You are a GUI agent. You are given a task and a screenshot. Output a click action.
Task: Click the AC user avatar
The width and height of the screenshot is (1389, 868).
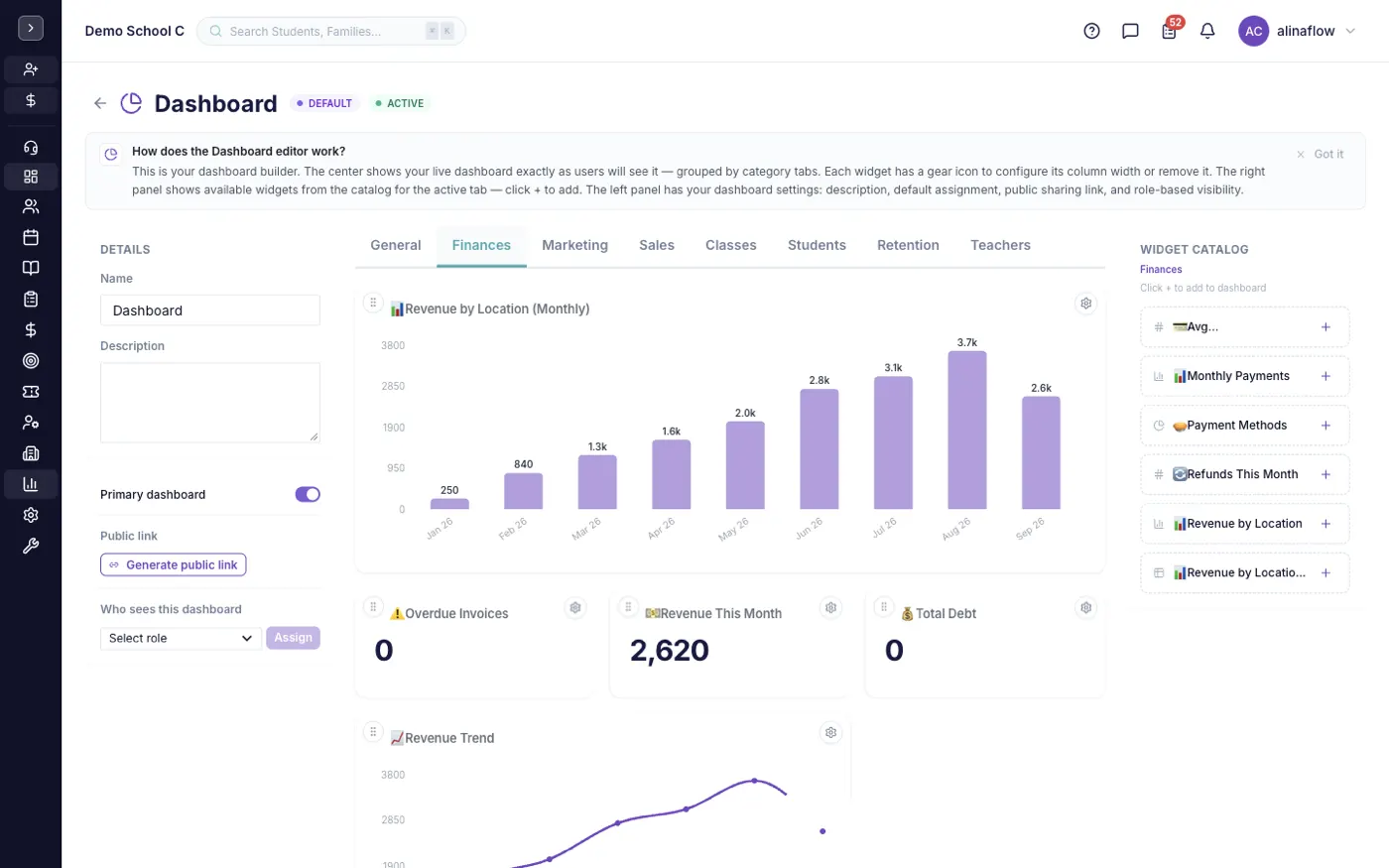click(1254, 31)
